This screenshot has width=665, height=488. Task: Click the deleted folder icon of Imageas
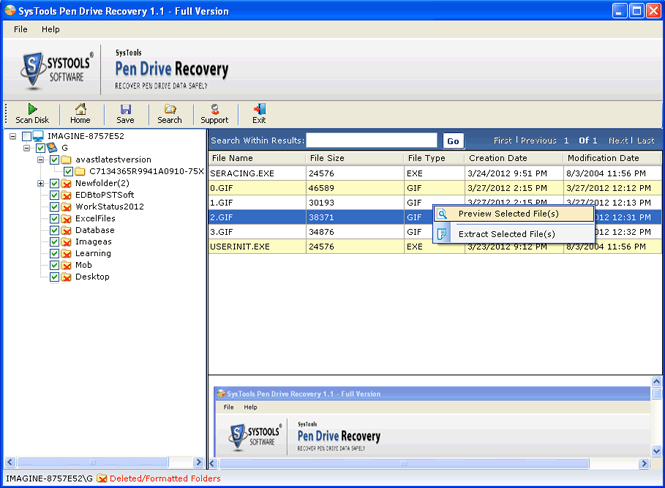tap(66, 242)
